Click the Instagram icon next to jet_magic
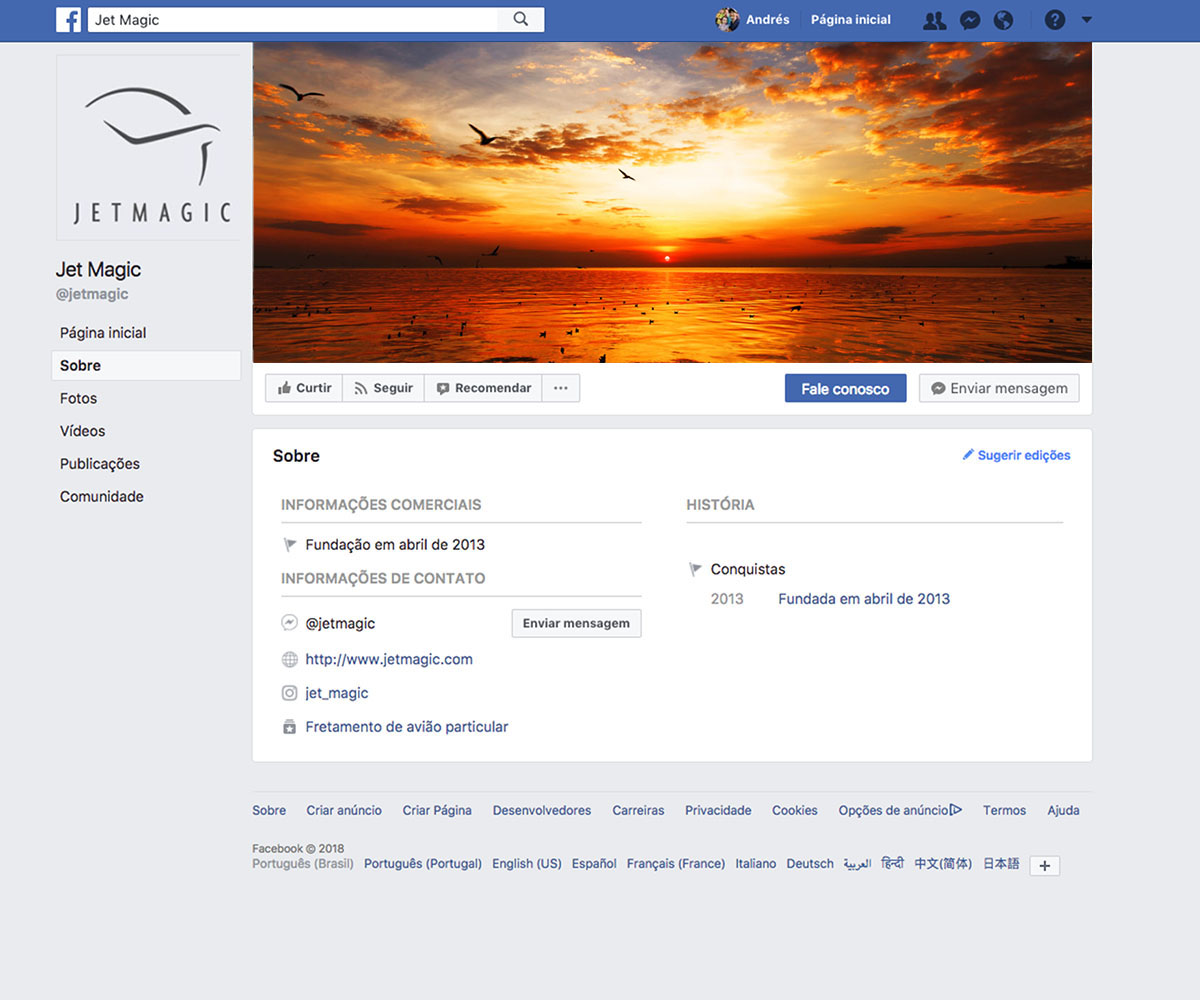This screenshot has width=1200, height=1000. coord(289,692)
